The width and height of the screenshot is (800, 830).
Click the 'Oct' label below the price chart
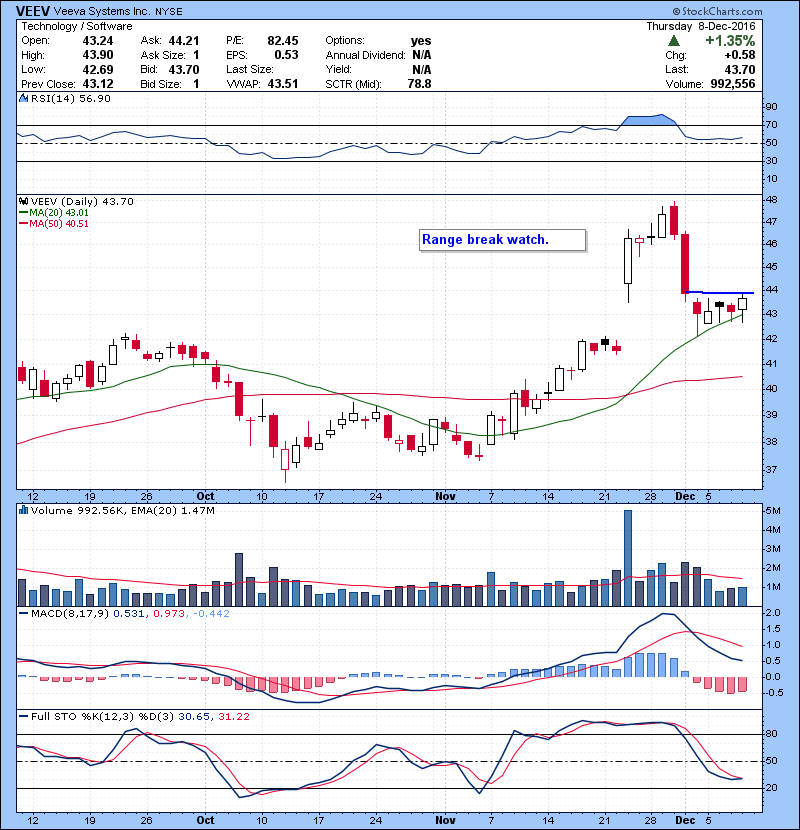(x=205, y=496)
